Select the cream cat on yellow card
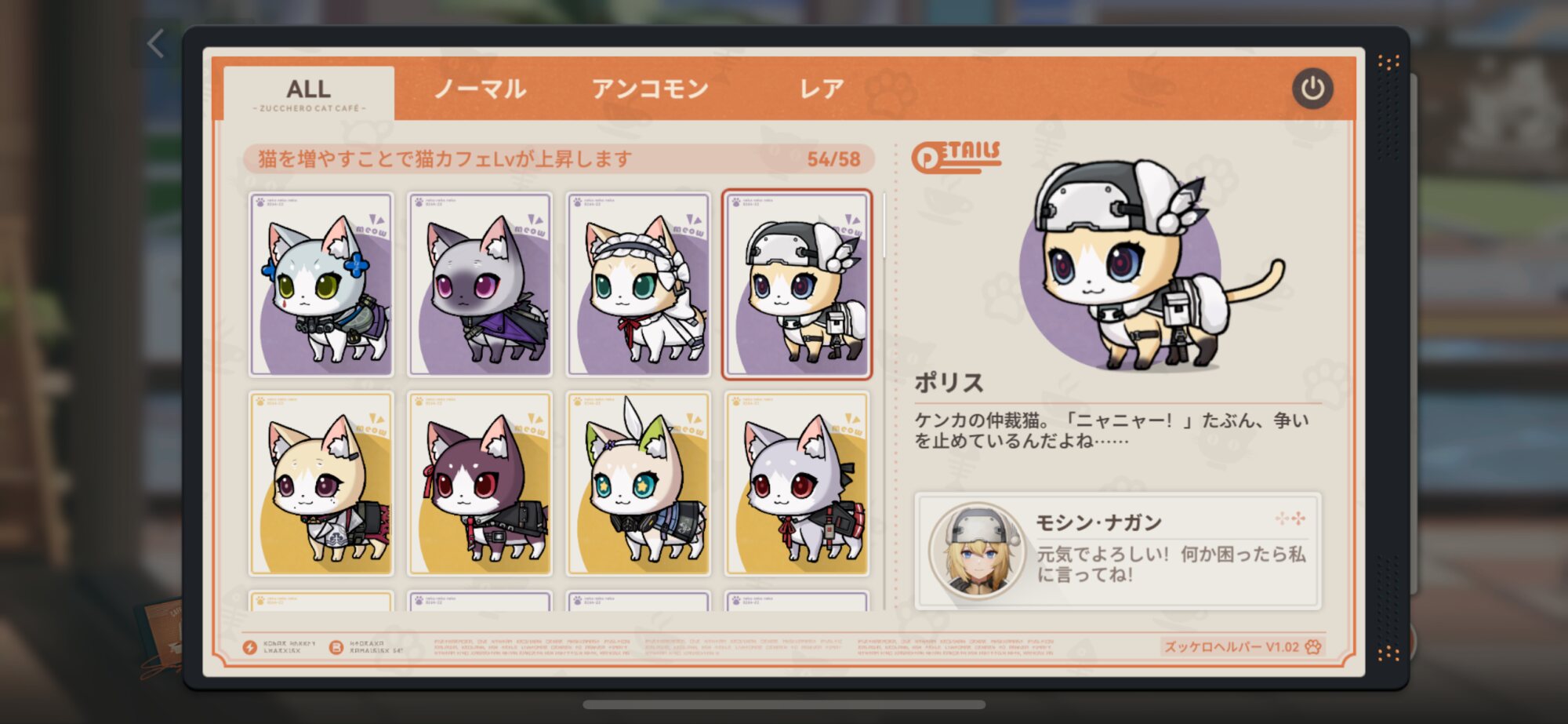The height and width of the screenshot is (724, 1568). point(321,483)
